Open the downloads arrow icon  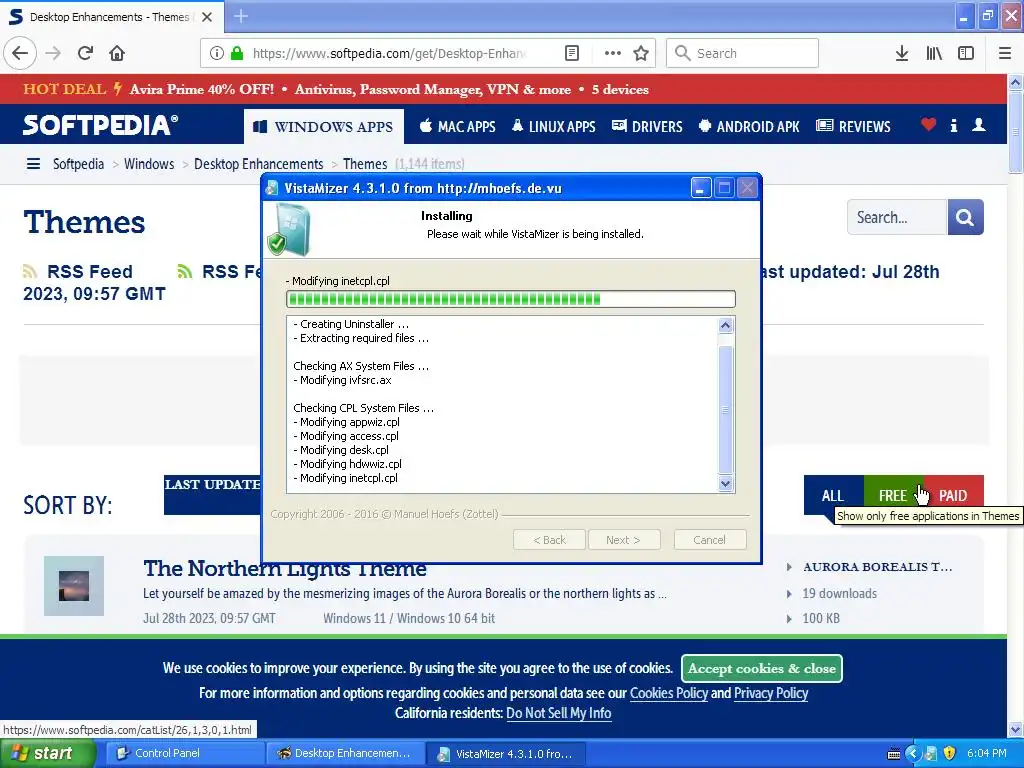pyautogui.click(x=901, y=53)
